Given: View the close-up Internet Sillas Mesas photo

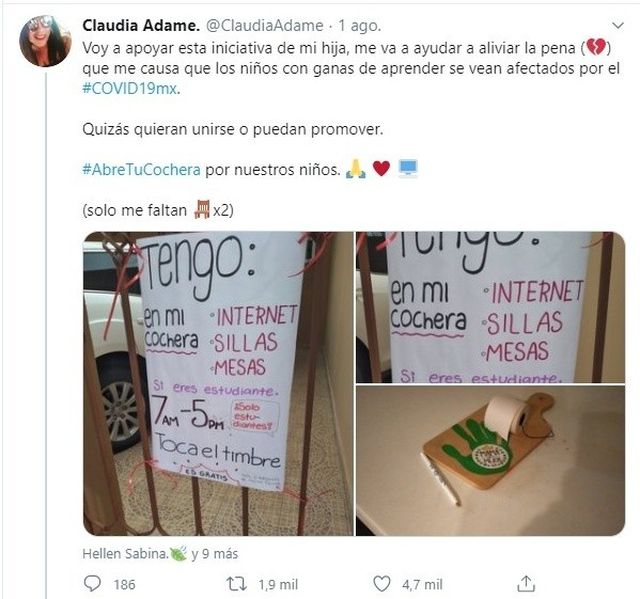Looking at the screenshot, I should point(490,307).
